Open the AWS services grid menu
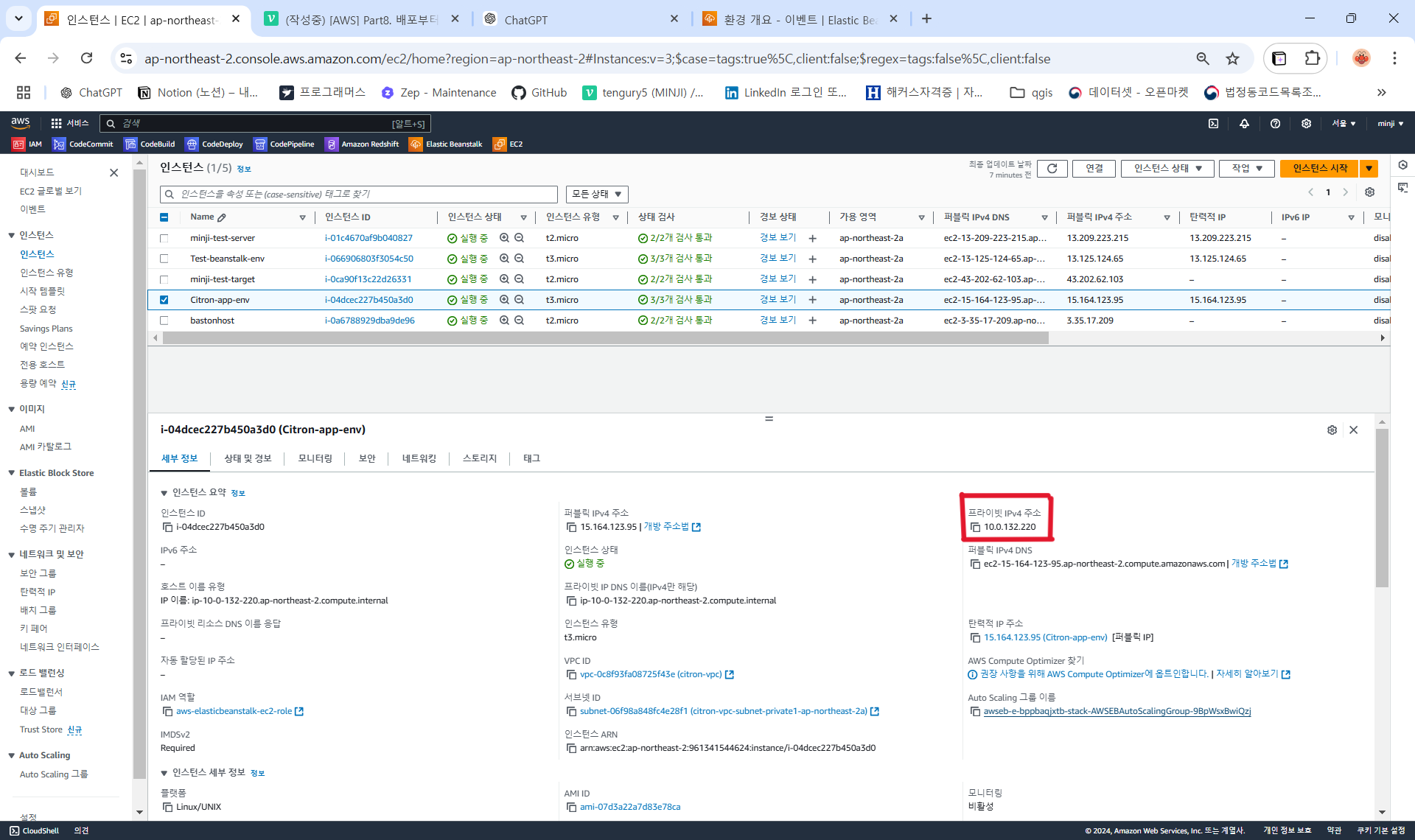The width and height of the screenshot is (1415, 840). [x=56, y=124]
